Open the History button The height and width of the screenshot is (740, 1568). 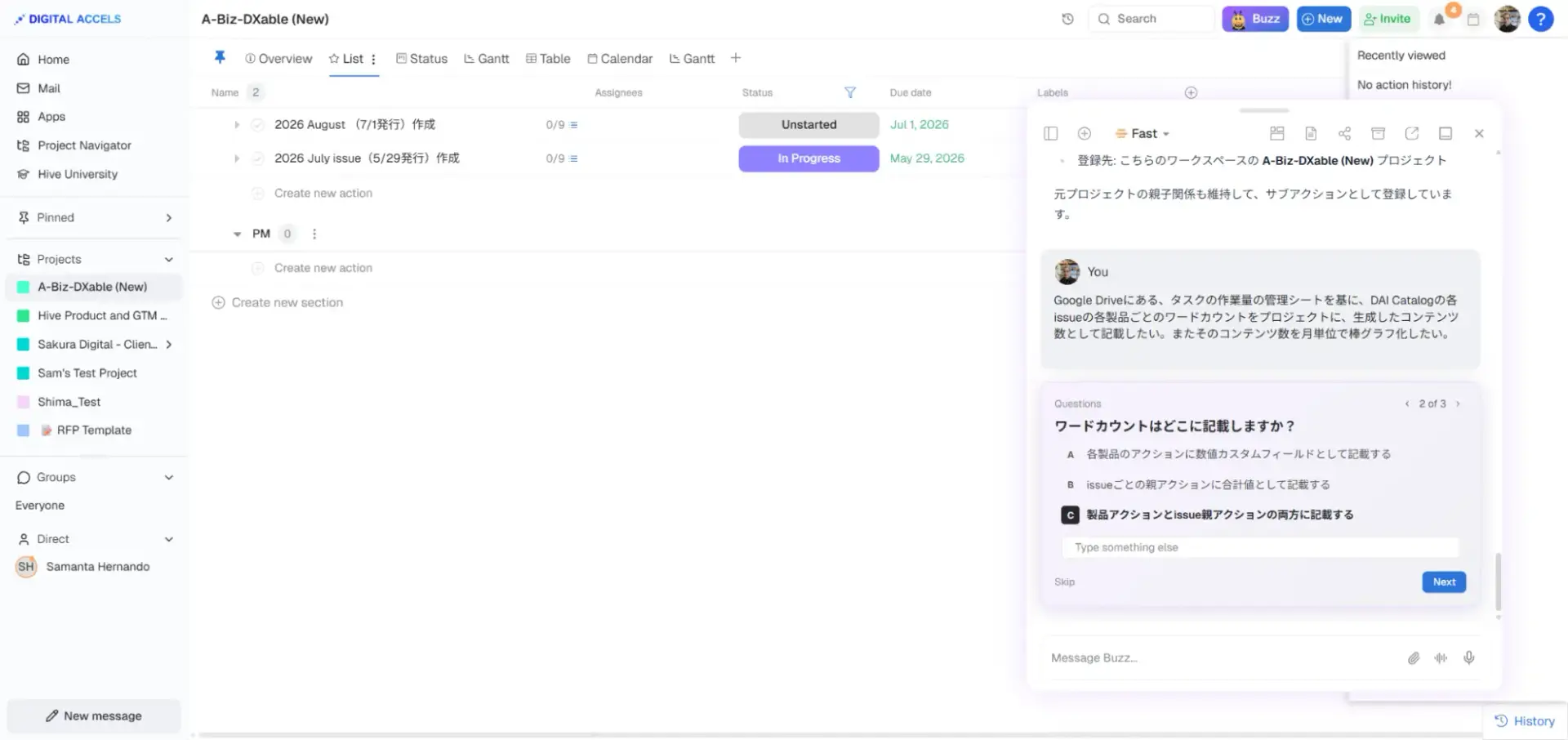1524,721
